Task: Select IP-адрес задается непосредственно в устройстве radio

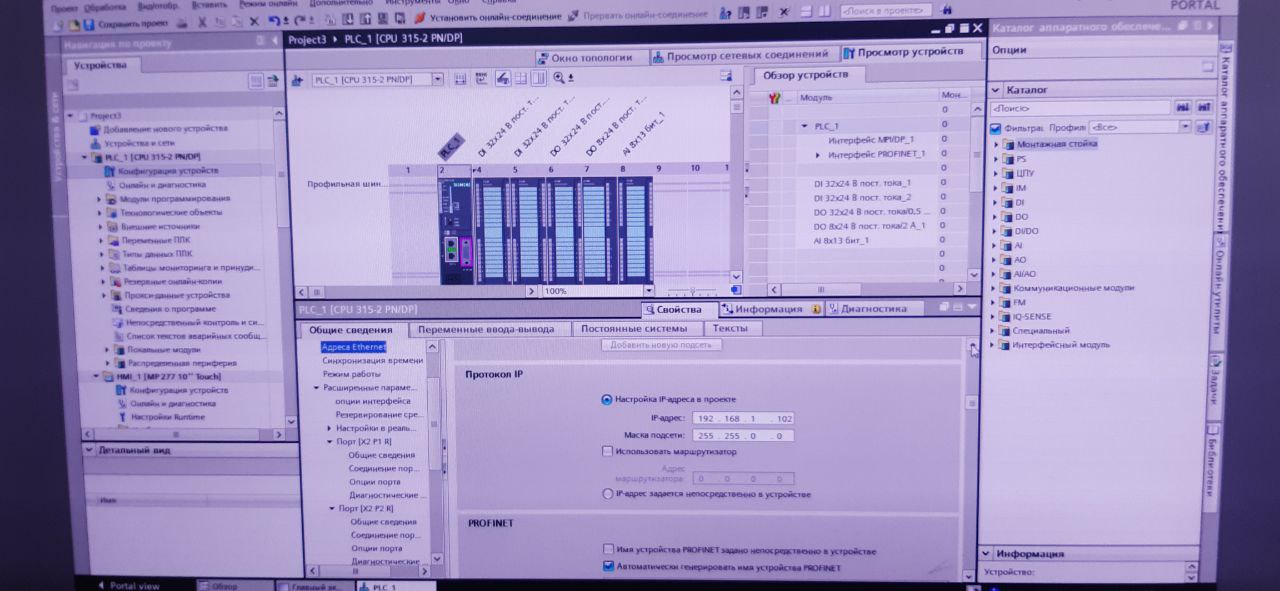Action: click(607, 494)
